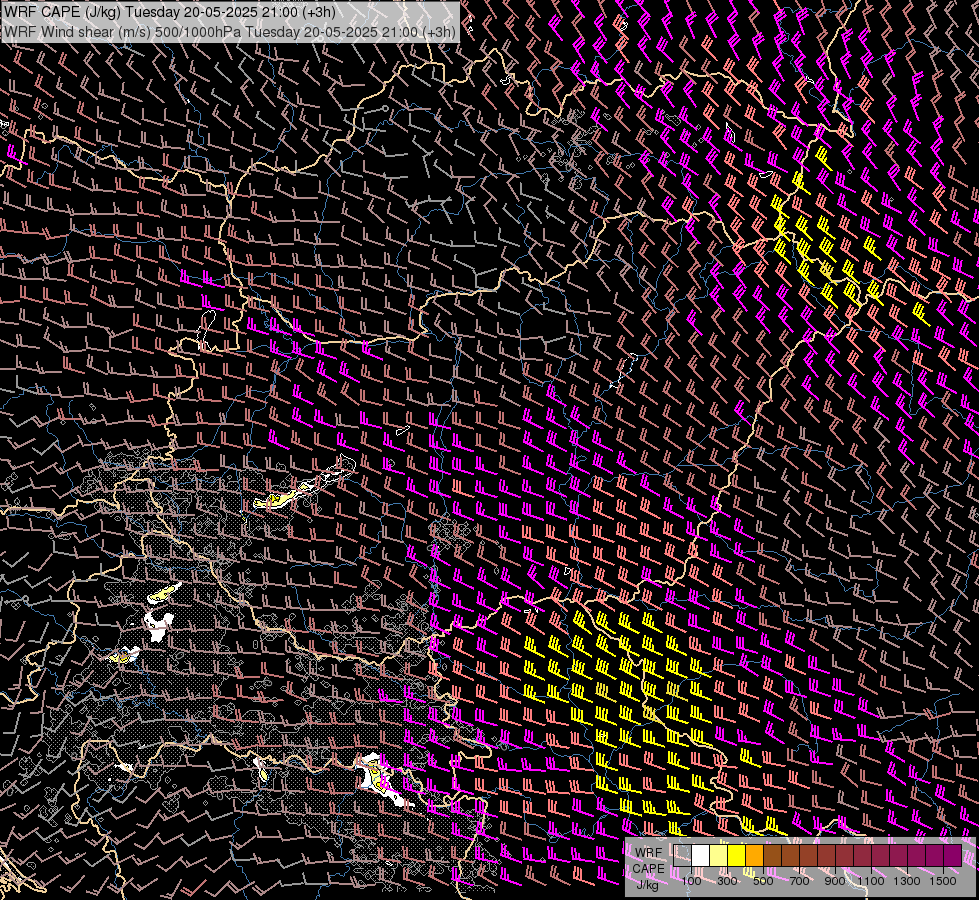
Task: Select the pale yellow legend swatch
Action: (719, 856)
